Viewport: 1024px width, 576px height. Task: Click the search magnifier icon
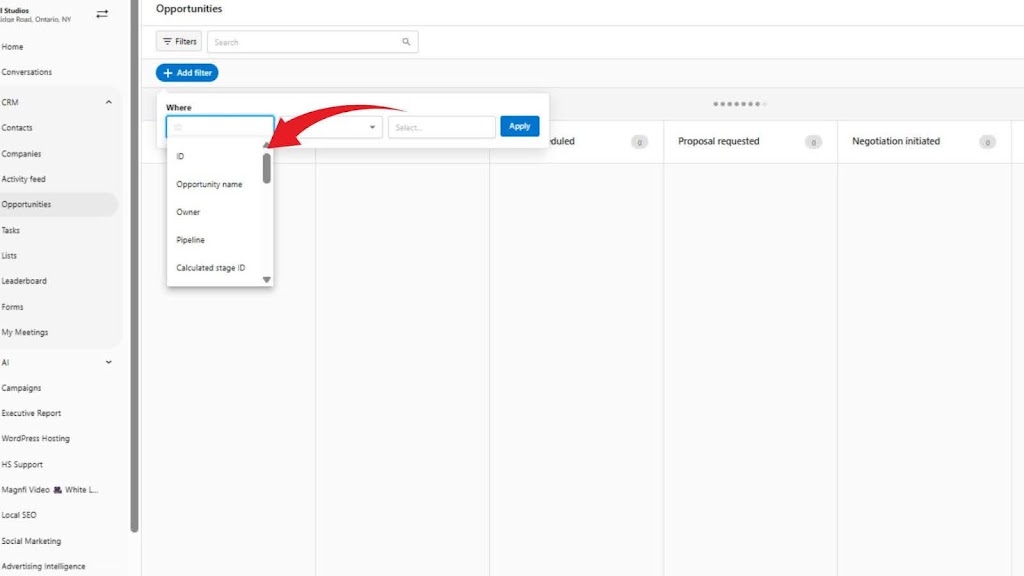click(406, 42)
